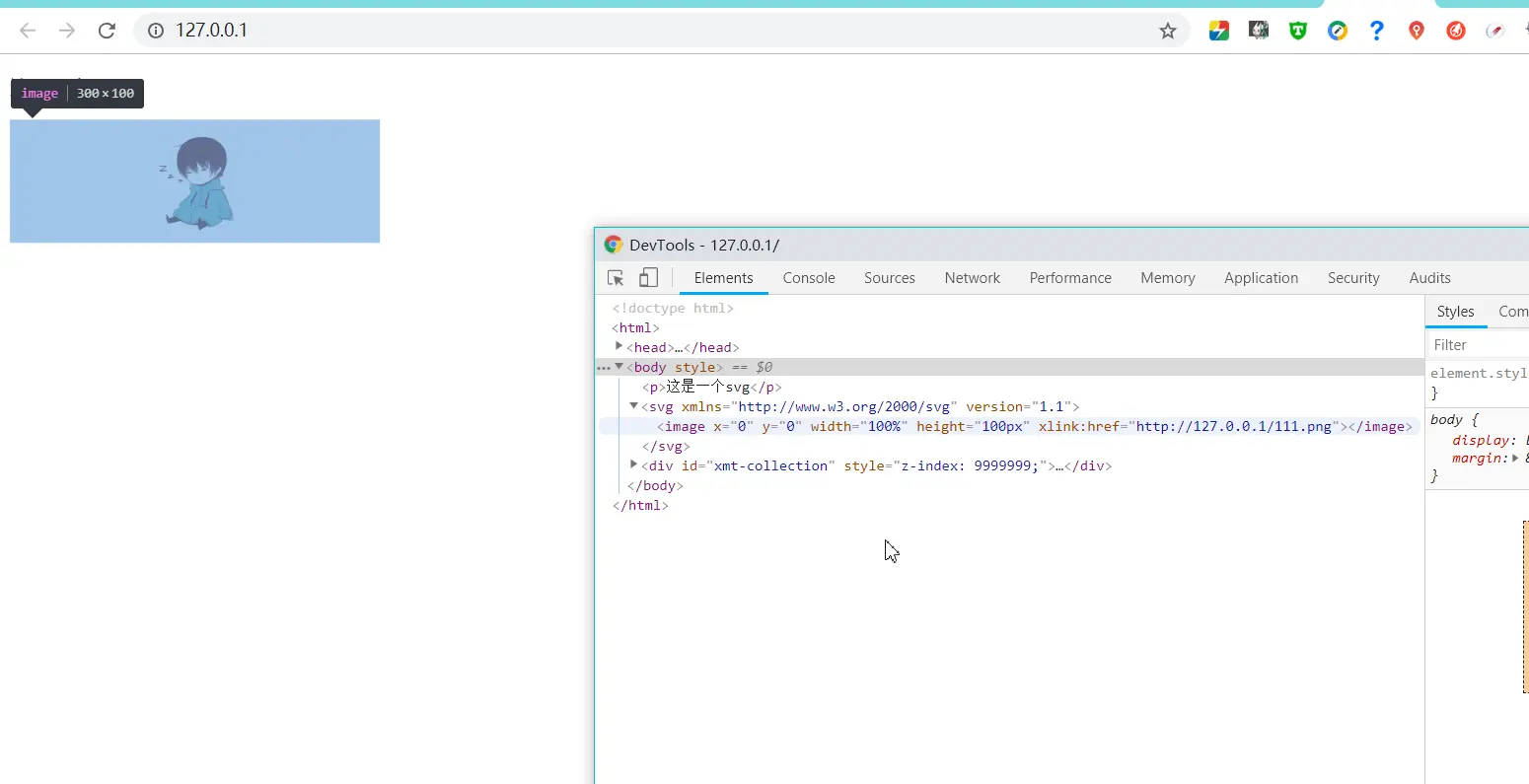Collapse the svg element node

634,405
